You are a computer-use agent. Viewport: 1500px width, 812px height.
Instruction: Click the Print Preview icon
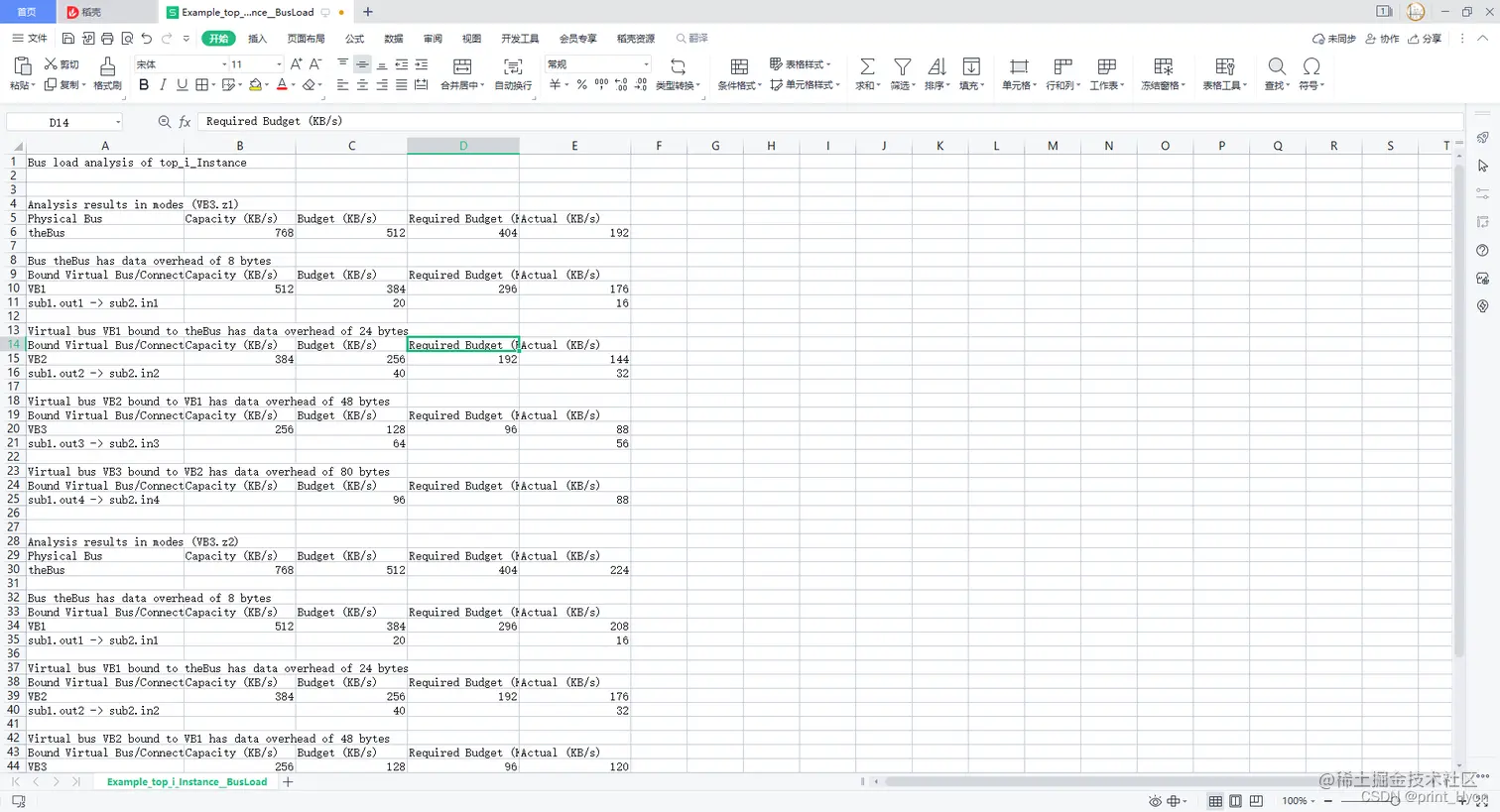coord(127,39)
